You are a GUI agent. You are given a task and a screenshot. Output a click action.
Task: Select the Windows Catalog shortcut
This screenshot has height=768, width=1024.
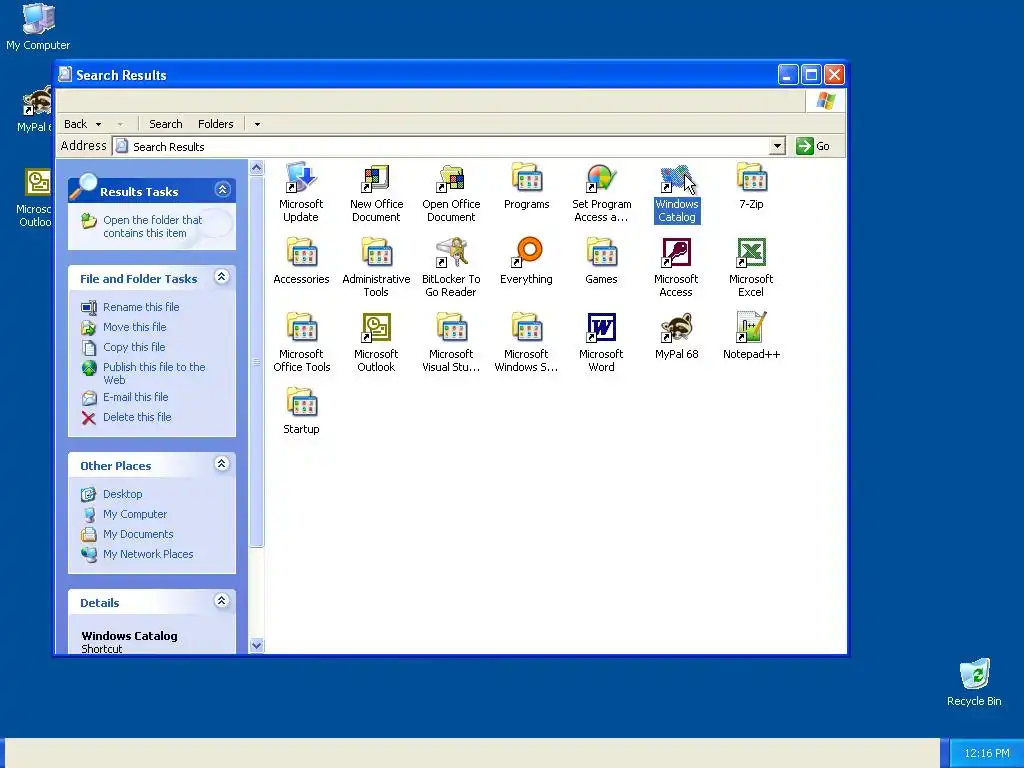(677, 178)
